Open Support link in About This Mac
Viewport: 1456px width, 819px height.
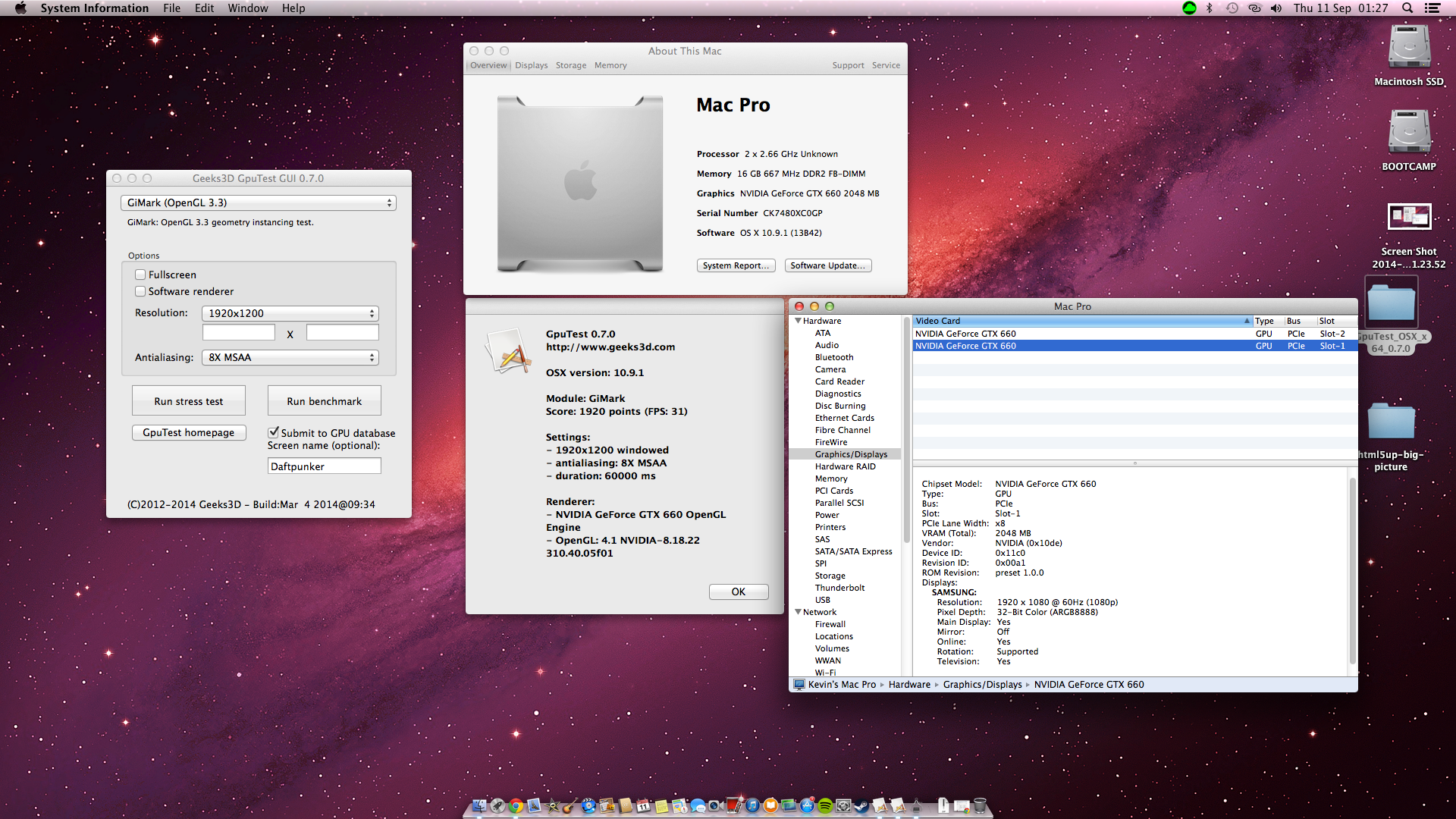848,65
